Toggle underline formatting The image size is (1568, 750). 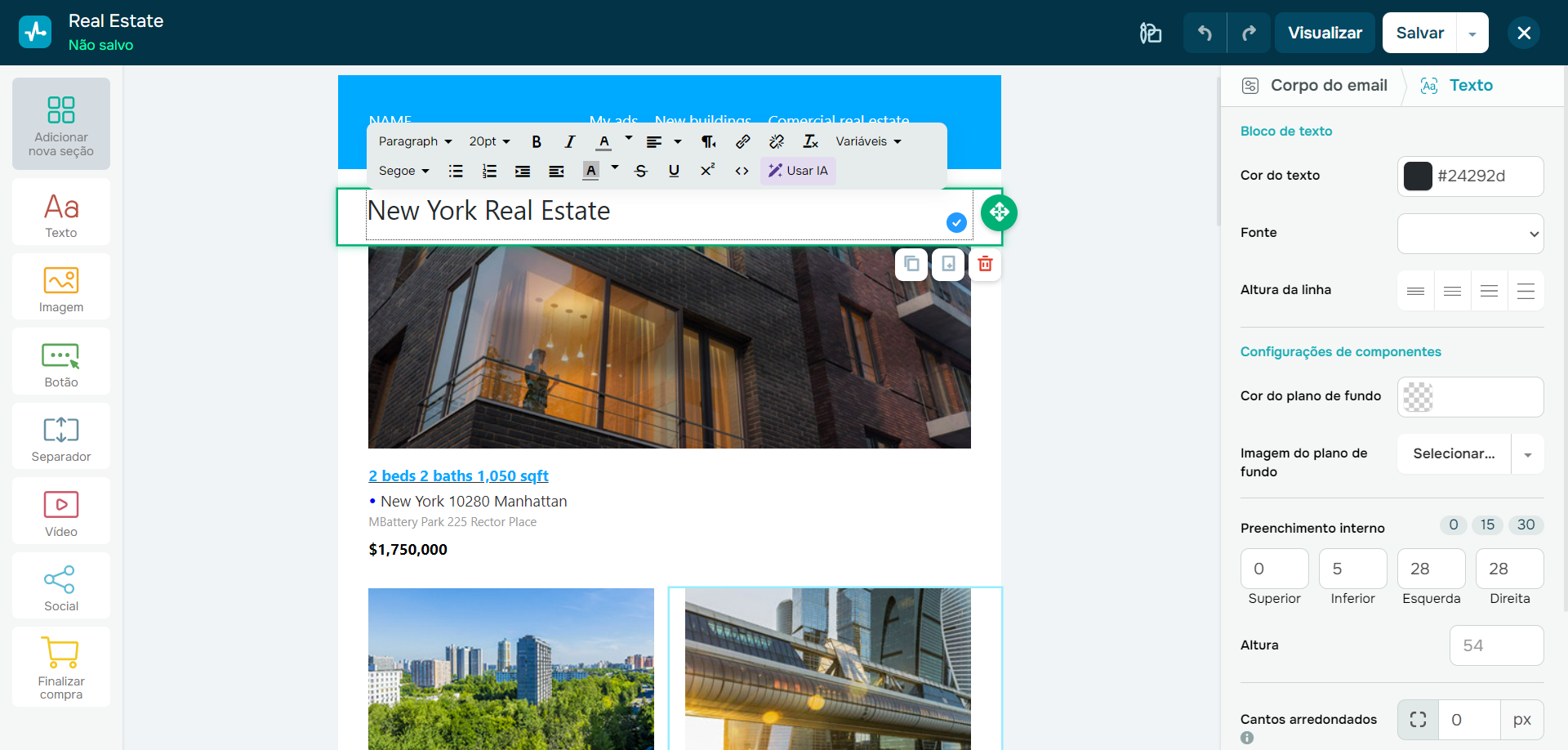pyautogui.click(x=674, y=171)
